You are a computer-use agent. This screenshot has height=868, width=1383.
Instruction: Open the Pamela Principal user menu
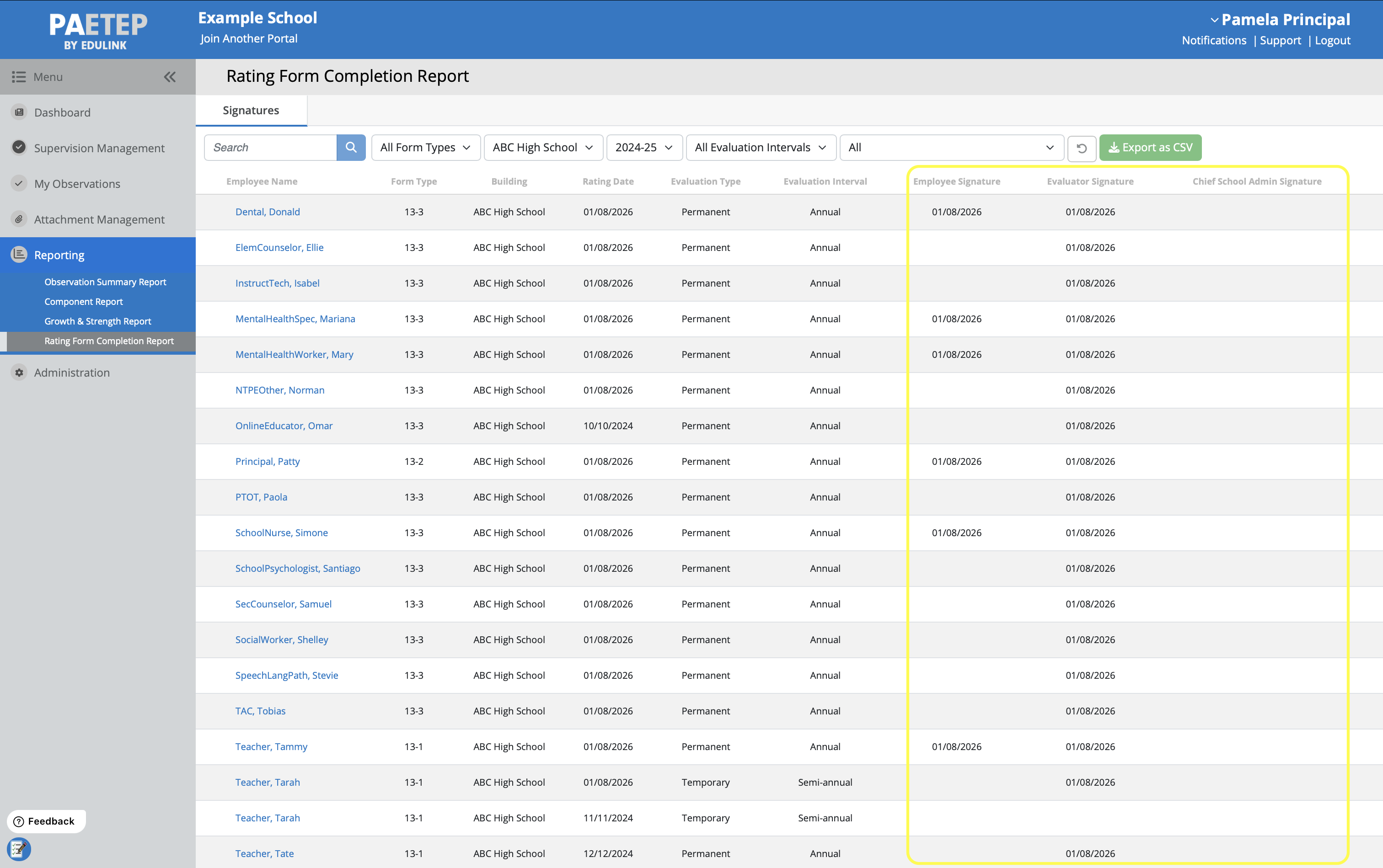(x=1280, y=20)
